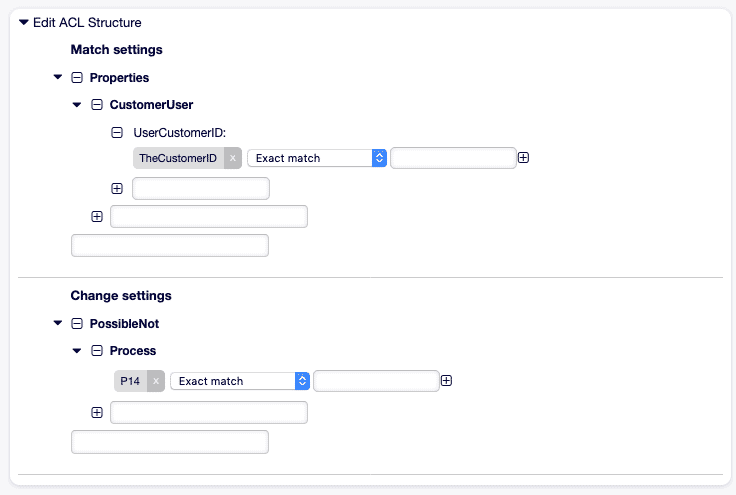Remove the UserCustomerID entry with minus icon

[117, 133]
